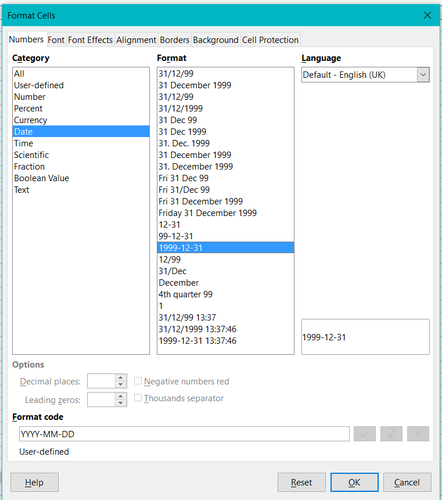Image resolution: width=442 pixels, height=500 pixels.
Task: Click the OK button
Action: 354,482
